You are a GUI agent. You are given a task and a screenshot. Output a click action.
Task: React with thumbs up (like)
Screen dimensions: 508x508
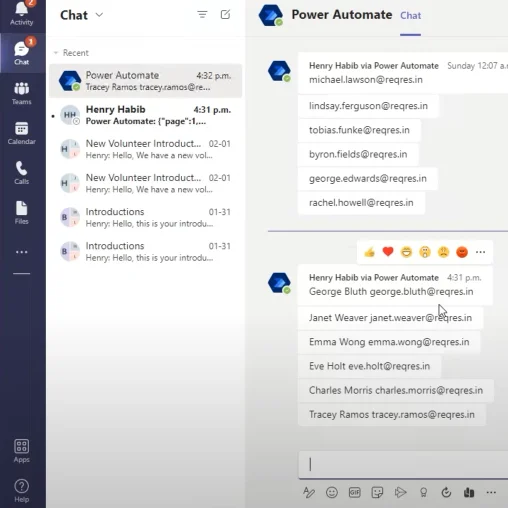pyautogui.click(x=370, y=252)
